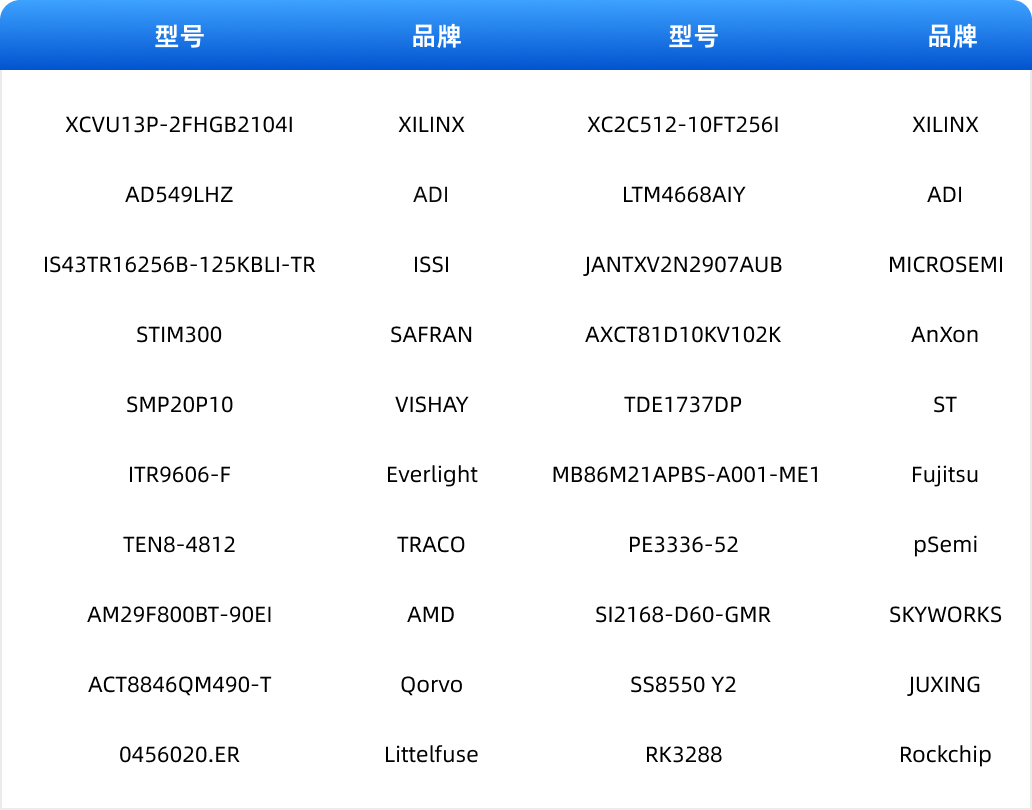Open the ITR9606-F part entry

[x=179, y=475]
